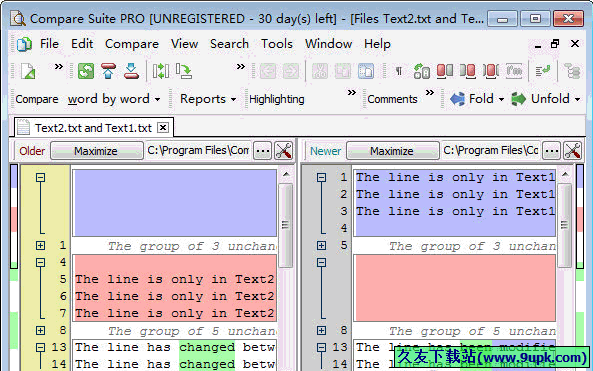Click the app document icon left of File
This screenshot has width=593, height=371.
pyautogui.click(x=24, y=44)
